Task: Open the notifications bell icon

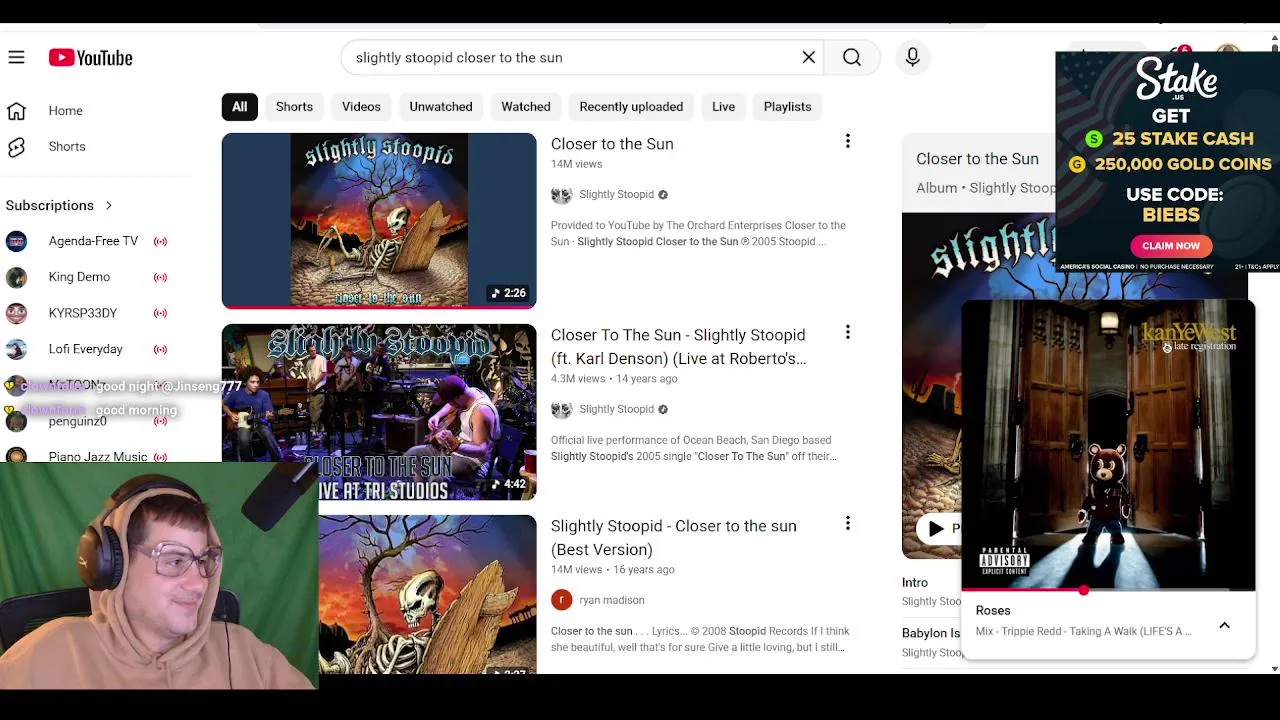Action: pyautogui.click(x=1177, y=50)
